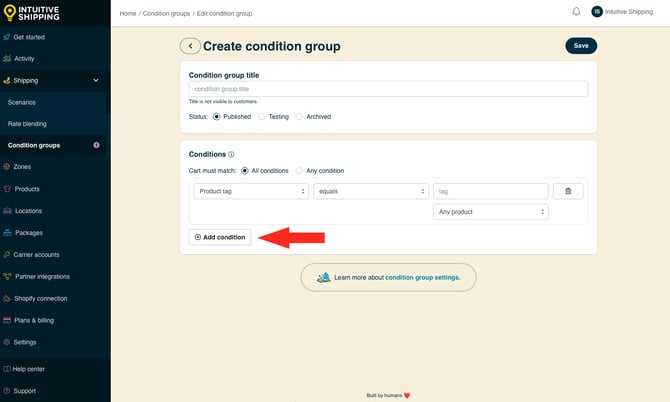Image resolution: width=670 pixels, height=402 pixels.
Task: Open condition group settings link
Action: point(423,277)
